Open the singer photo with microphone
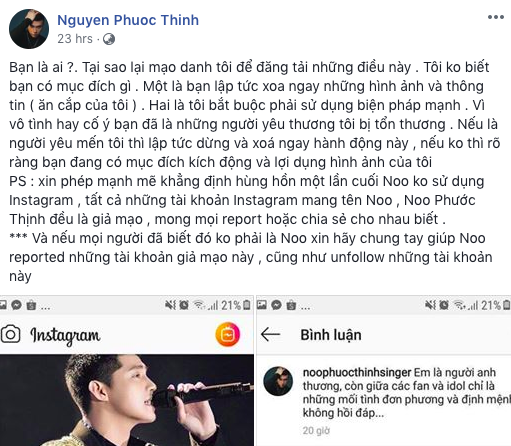511x446 pixels. 127,400
